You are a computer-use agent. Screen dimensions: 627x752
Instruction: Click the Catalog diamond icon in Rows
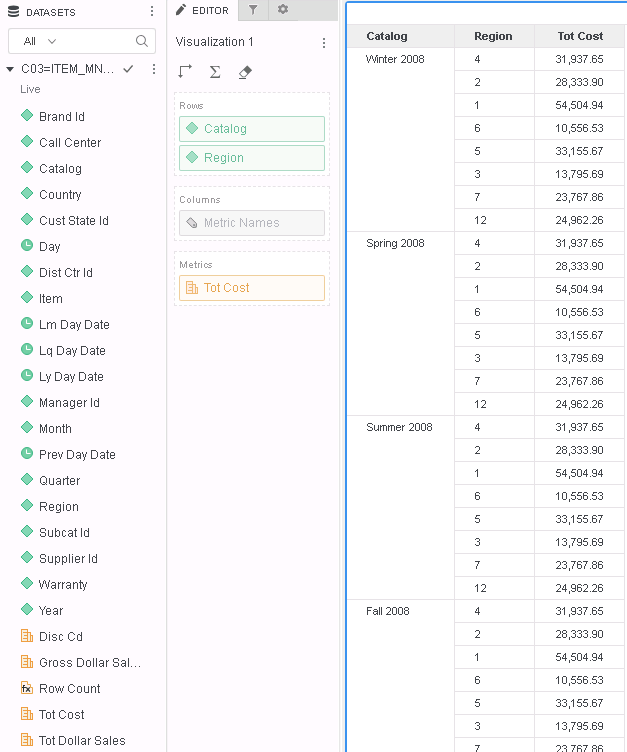[x=192, y=128]
